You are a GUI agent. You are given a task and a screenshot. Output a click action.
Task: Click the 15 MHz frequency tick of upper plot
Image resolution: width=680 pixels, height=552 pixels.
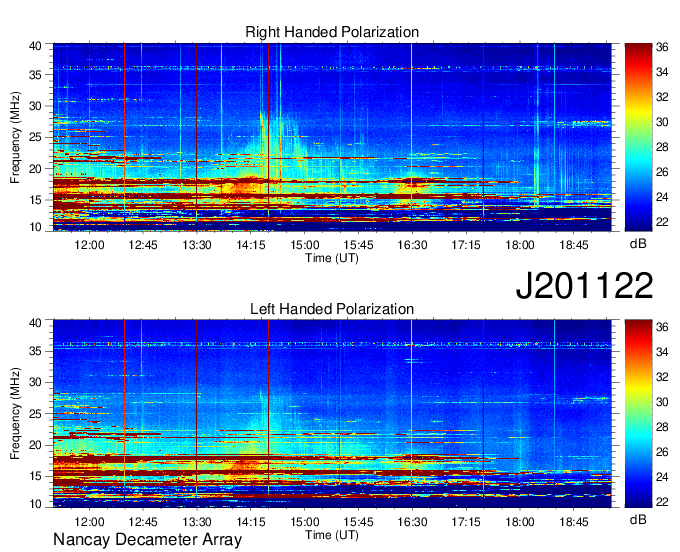[x=35, y=200]
